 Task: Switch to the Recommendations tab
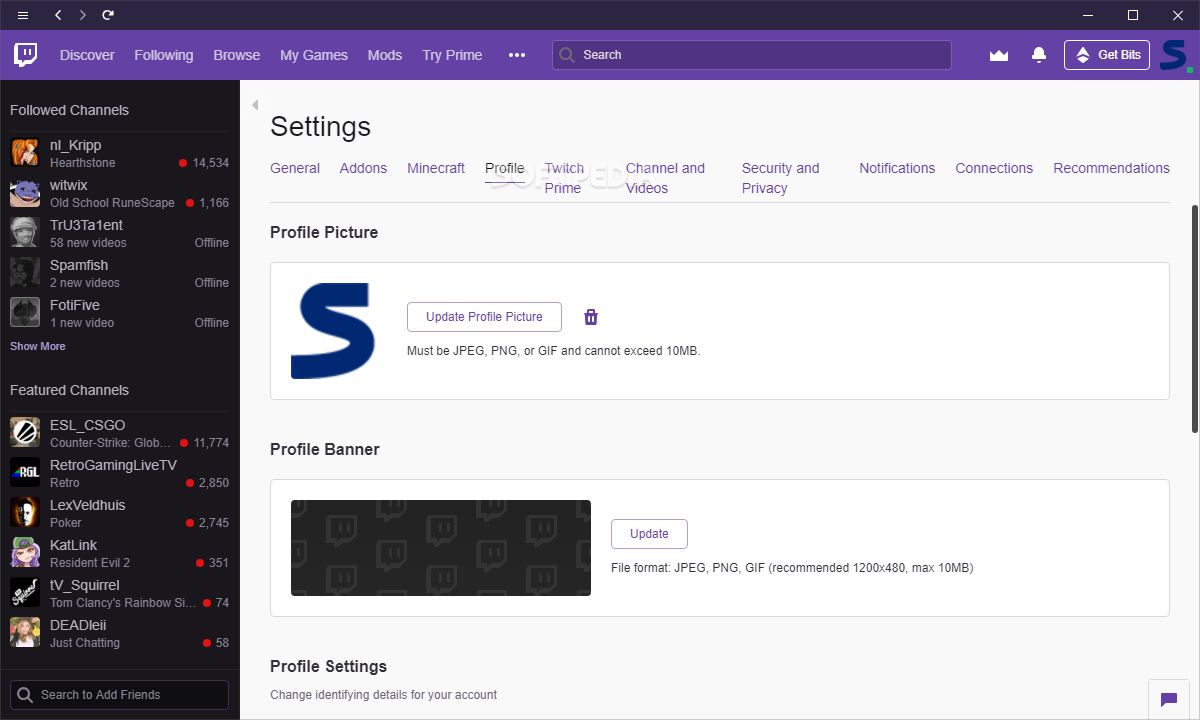pyautogui.click(x=1111, y=168)
